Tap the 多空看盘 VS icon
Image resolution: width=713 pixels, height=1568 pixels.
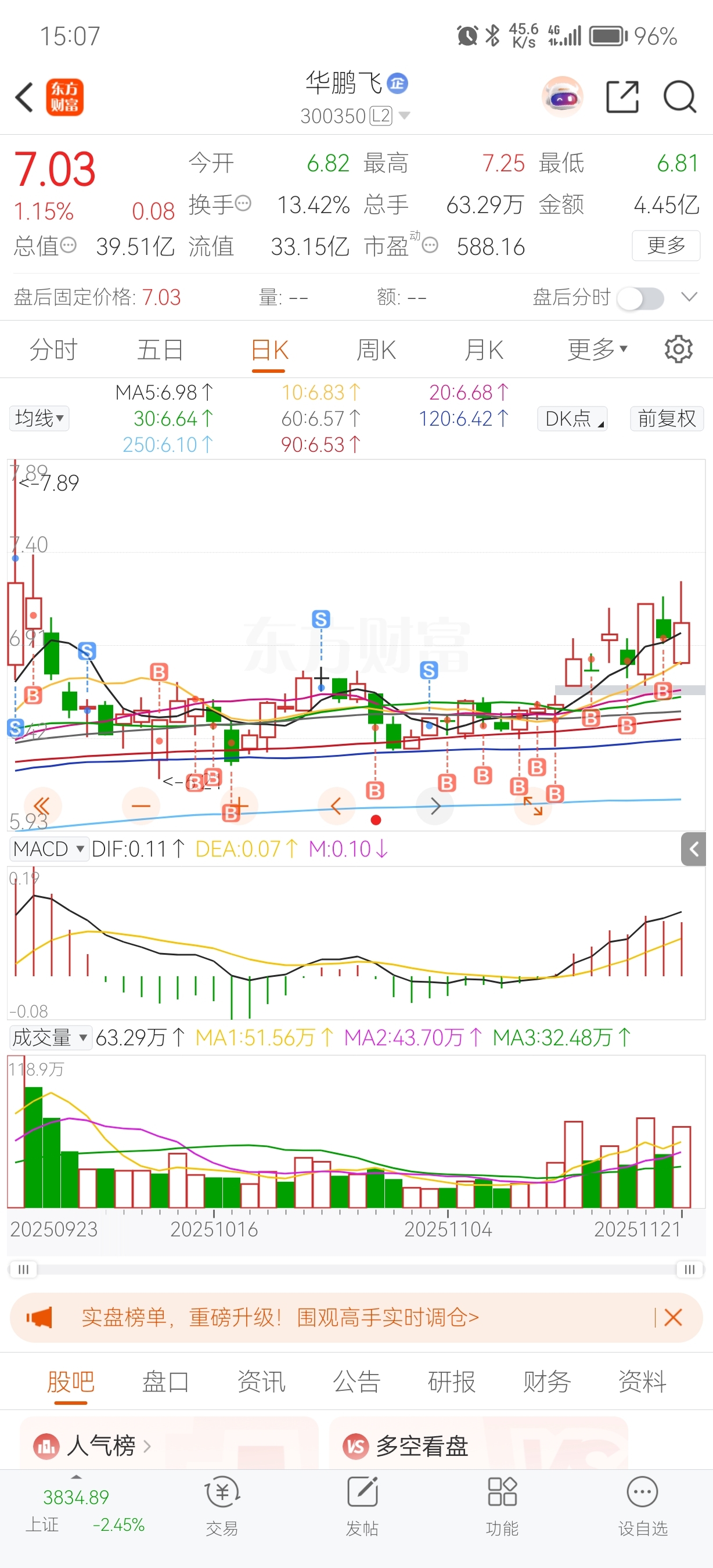[x=356, y=1446]
